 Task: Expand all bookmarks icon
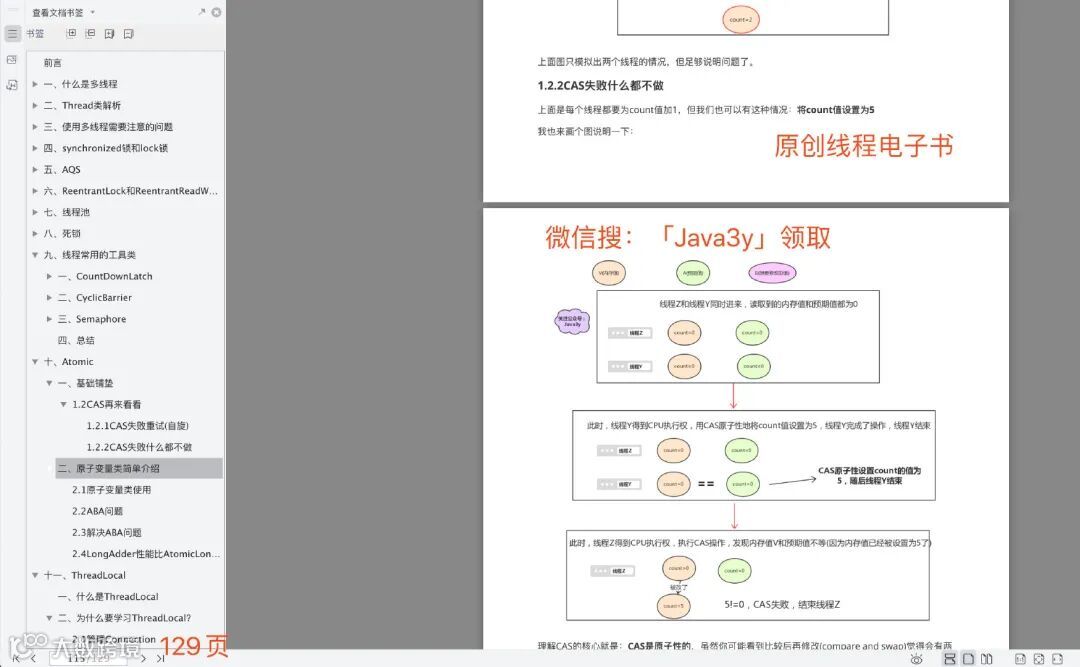71,33
